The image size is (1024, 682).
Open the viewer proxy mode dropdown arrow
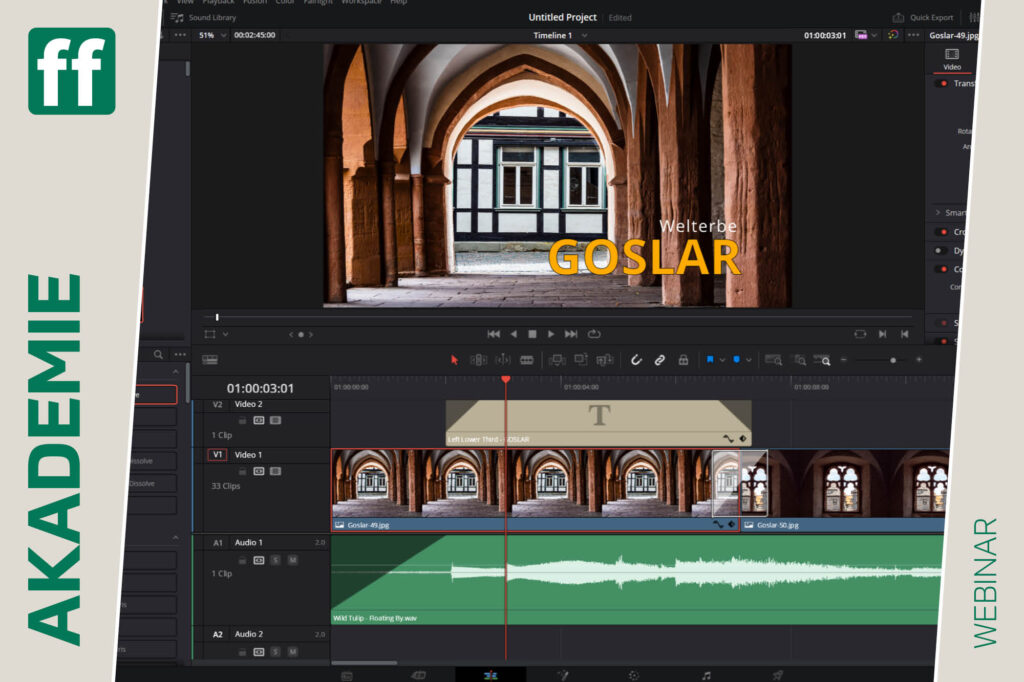(x=874, y=35)
